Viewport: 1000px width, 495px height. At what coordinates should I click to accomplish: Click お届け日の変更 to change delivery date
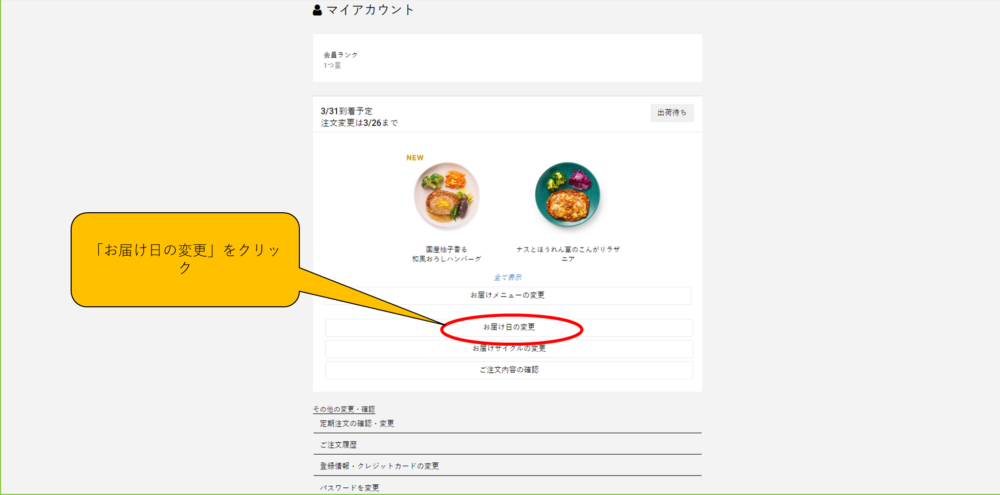509,327
